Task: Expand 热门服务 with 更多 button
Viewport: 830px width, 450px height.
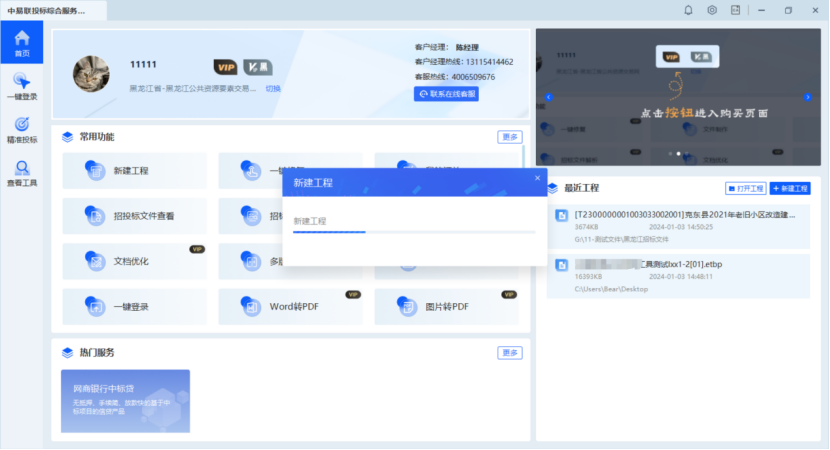Action: click(x=509, y=353)
